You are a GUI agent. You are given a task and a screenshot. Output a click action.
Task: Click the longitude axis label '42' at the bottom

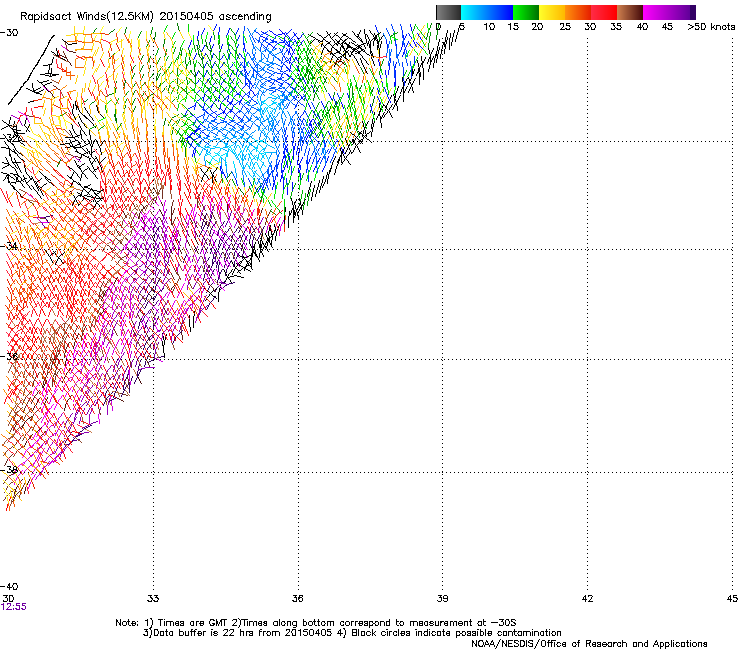(x=587, y=599)
